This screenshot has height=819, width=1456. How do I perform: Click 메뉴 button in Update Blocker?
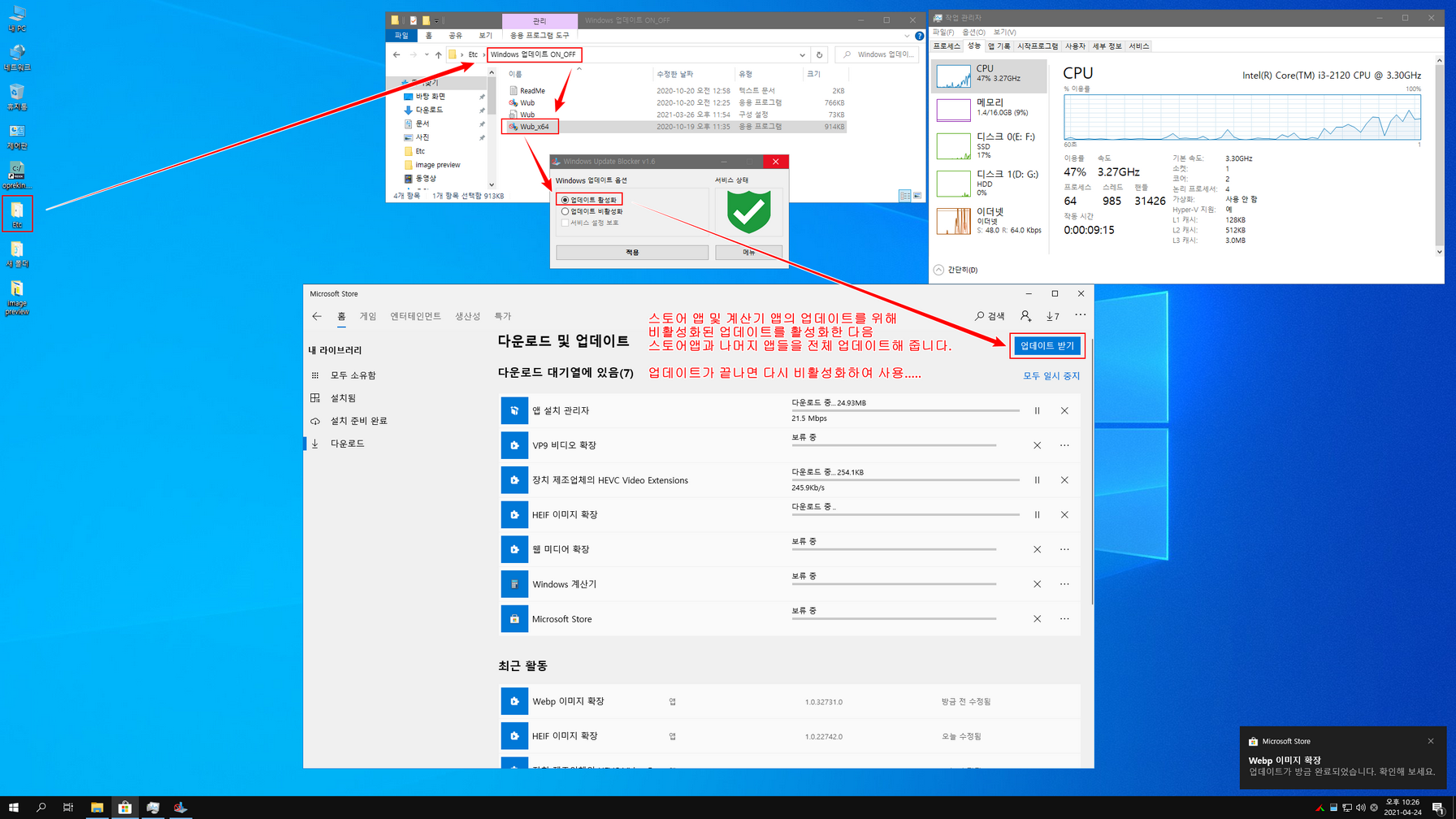click(x=748, y=253)
